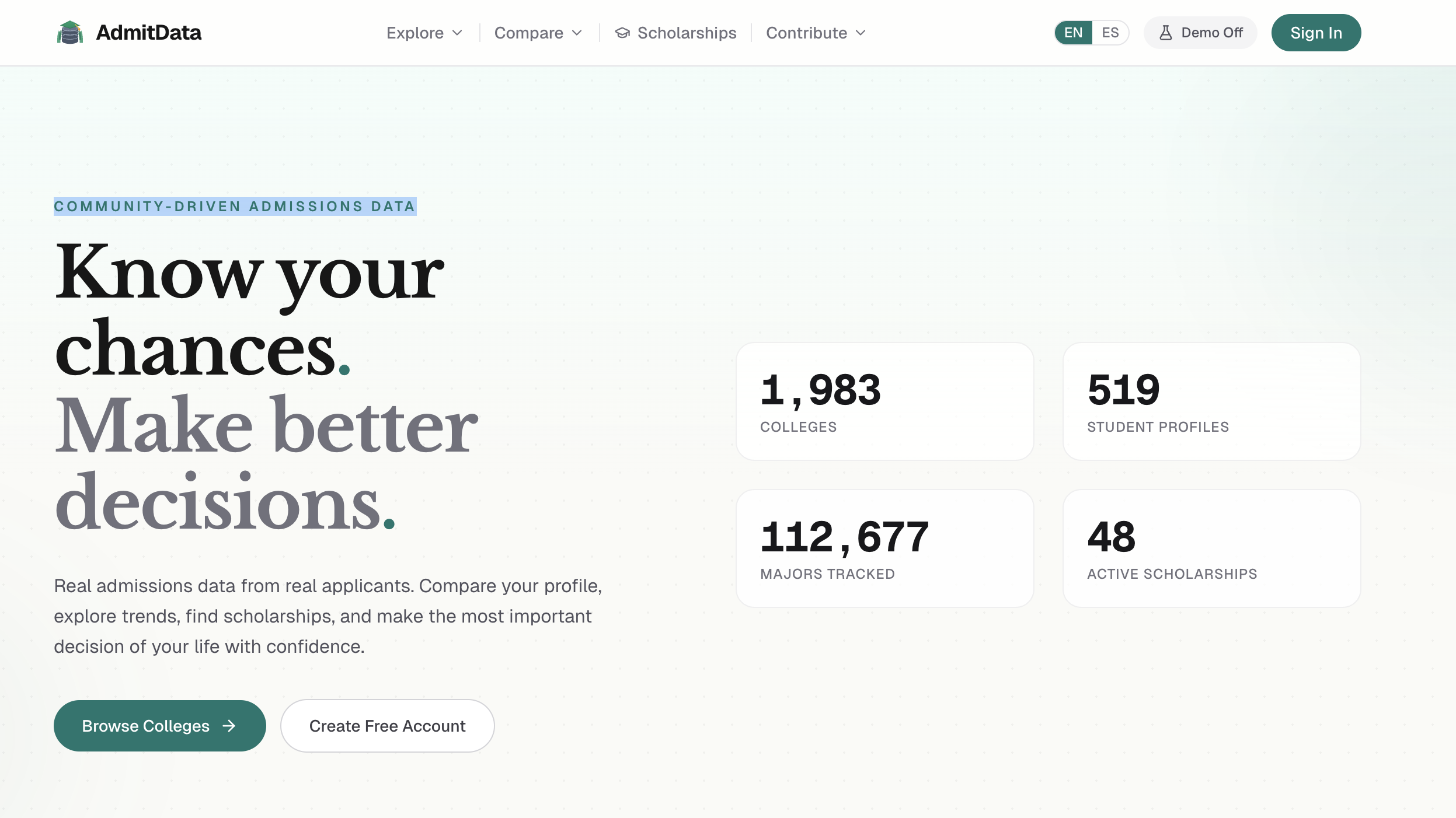This screenshot has width=1456, height=818.
Task: Click the 519 Student Profiles card
Action: point(1211,401)
